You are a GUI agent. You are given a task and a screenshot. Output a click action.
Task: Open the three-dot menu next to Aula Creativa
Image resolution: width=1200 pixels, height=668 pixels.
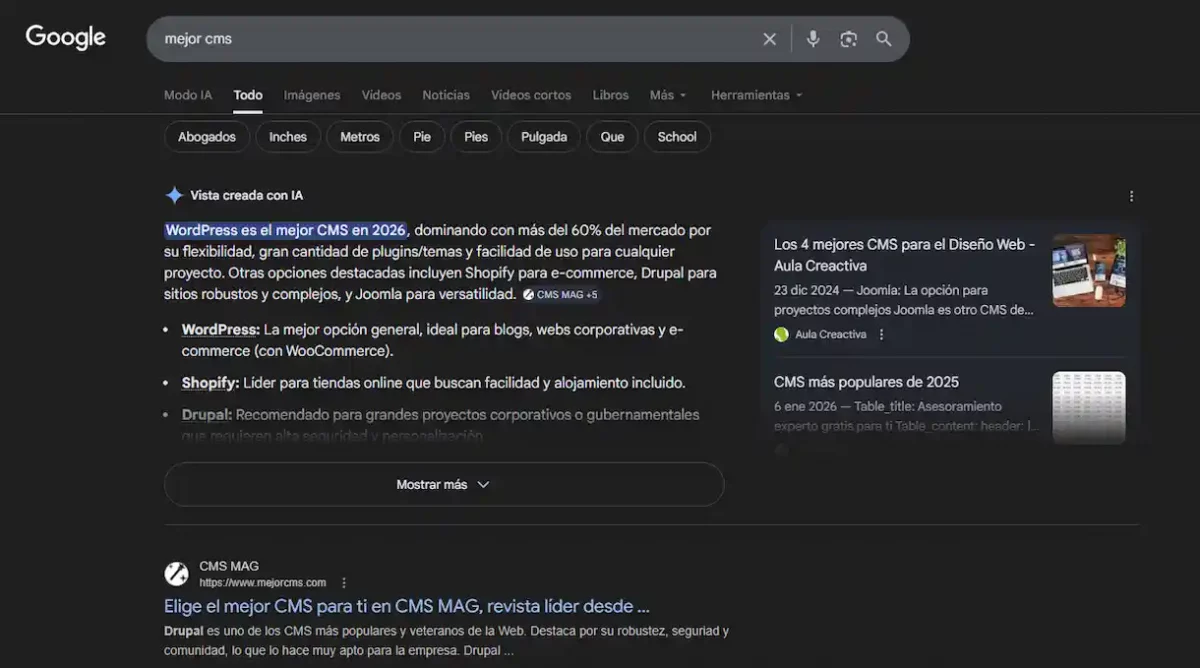(x=881, y=334)
